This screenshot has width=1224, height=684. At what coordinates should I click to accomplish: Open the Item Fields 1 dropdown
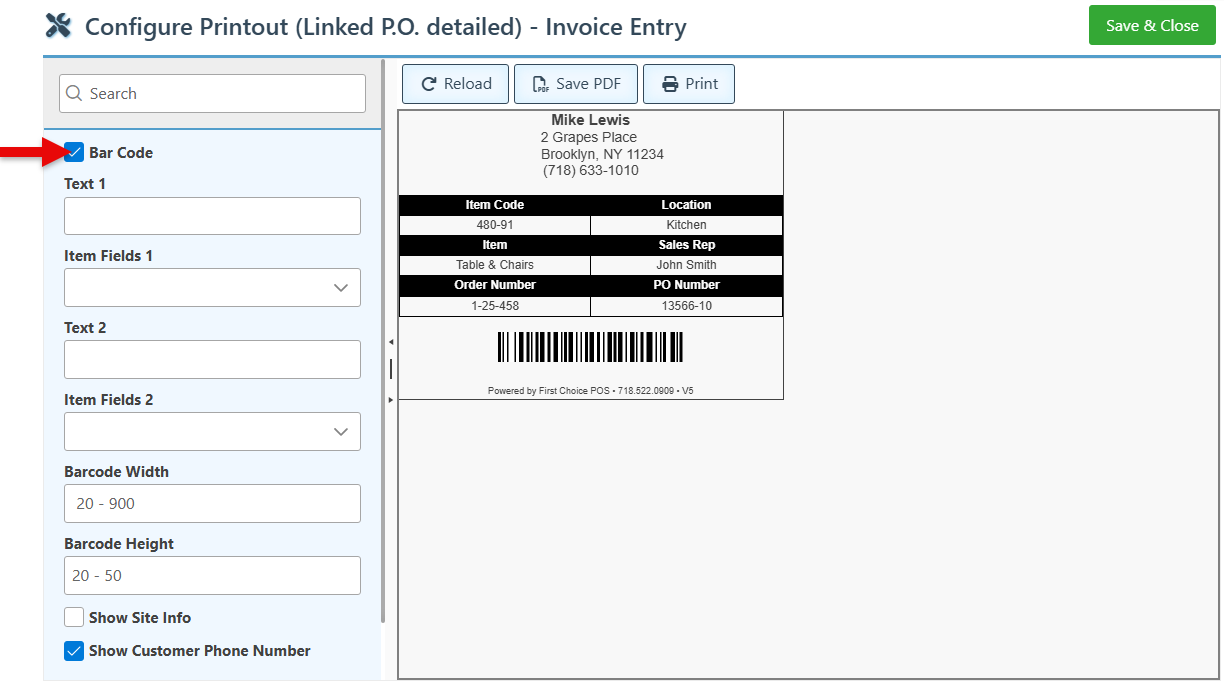click(212, 288)
